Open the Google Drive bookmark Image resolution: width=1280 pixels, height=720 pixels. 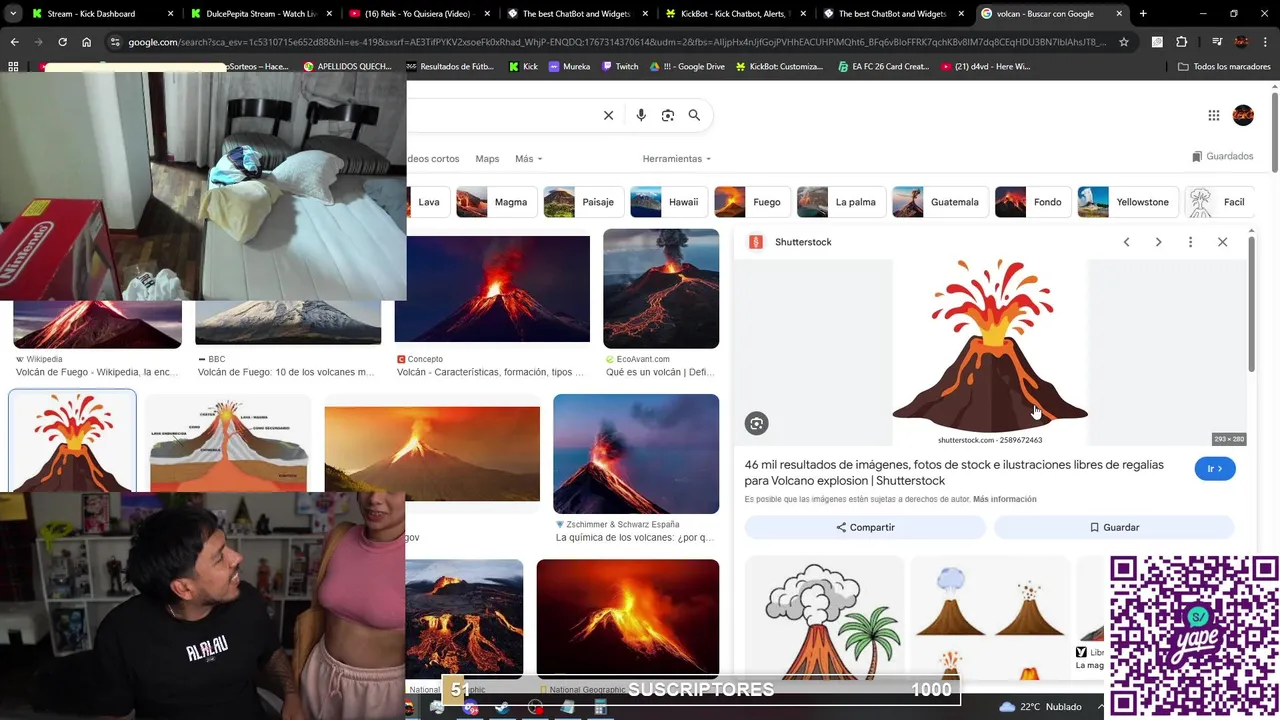(686, 66)
